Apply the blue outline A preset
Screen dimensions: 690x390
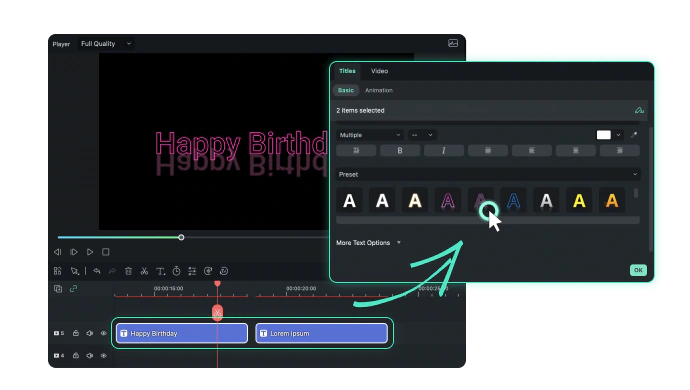(514, 201)
